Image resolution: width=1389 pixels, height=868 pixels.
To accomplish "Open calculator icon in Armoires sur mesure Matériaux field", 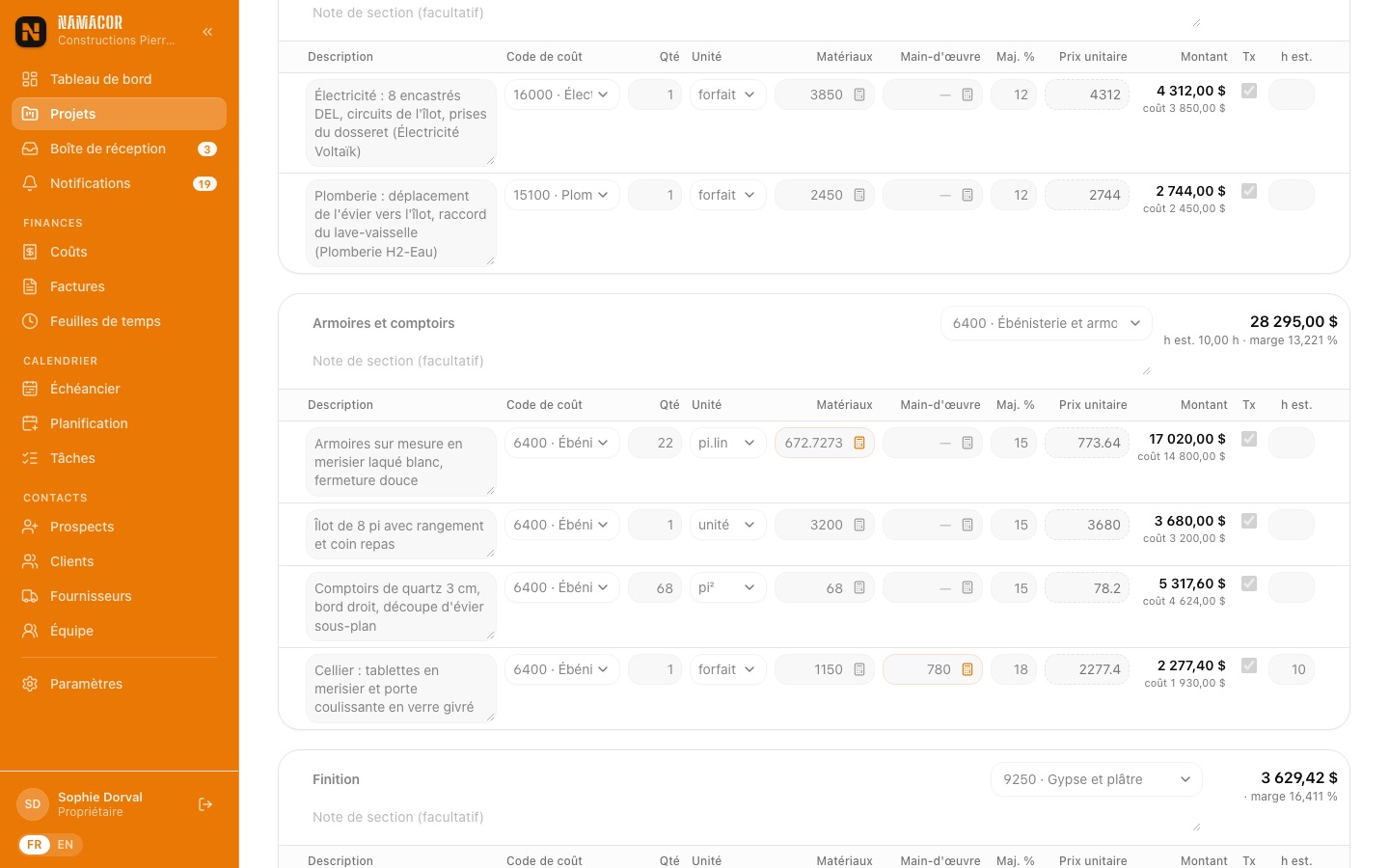I will click(859, 443).
